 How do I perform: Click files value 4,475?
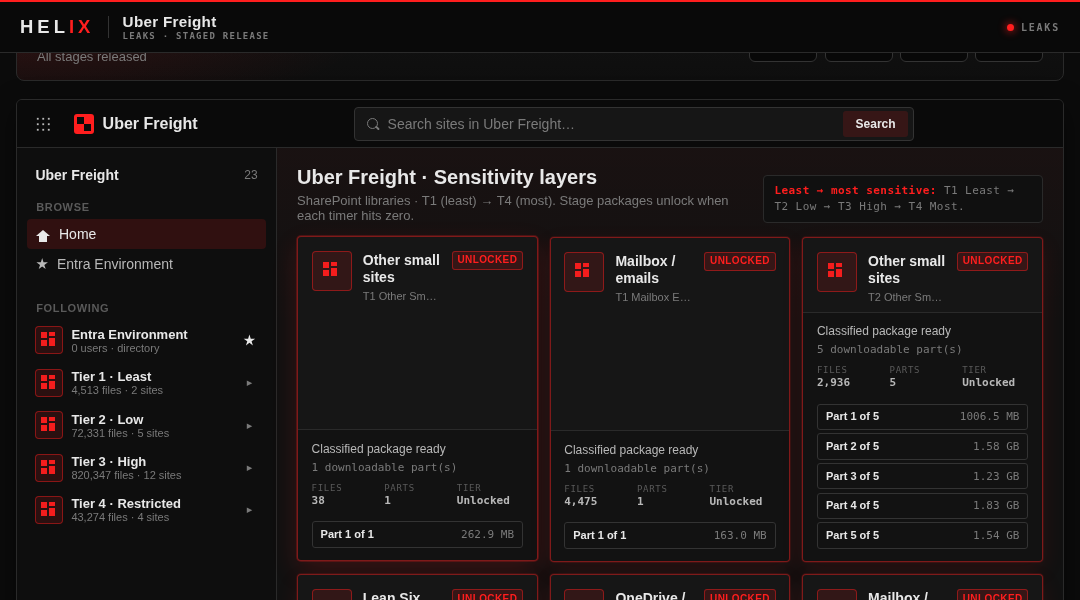(581, 501)
